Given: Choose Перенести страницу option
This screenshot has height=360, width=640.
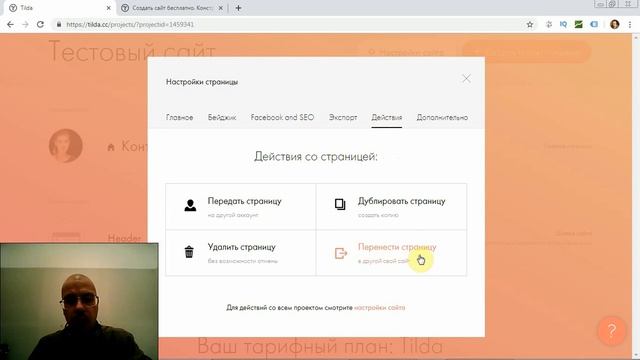Looking at the screenshot, I should click(x=391, y=253).
